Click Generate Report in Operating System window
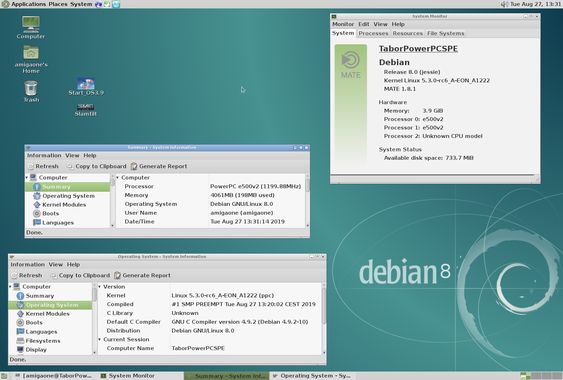The image size is (563, 380). 143,275
